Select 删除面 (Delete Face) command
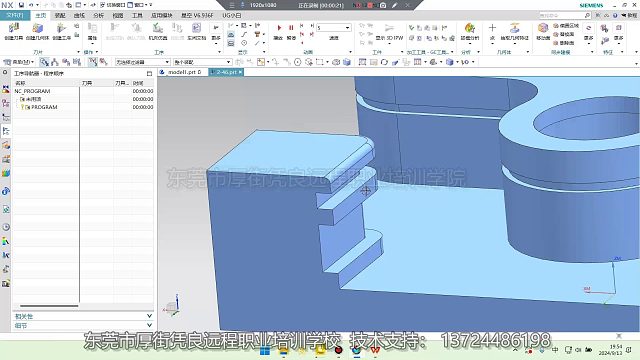Screen dimensions: 640x360 click(564, 42)
